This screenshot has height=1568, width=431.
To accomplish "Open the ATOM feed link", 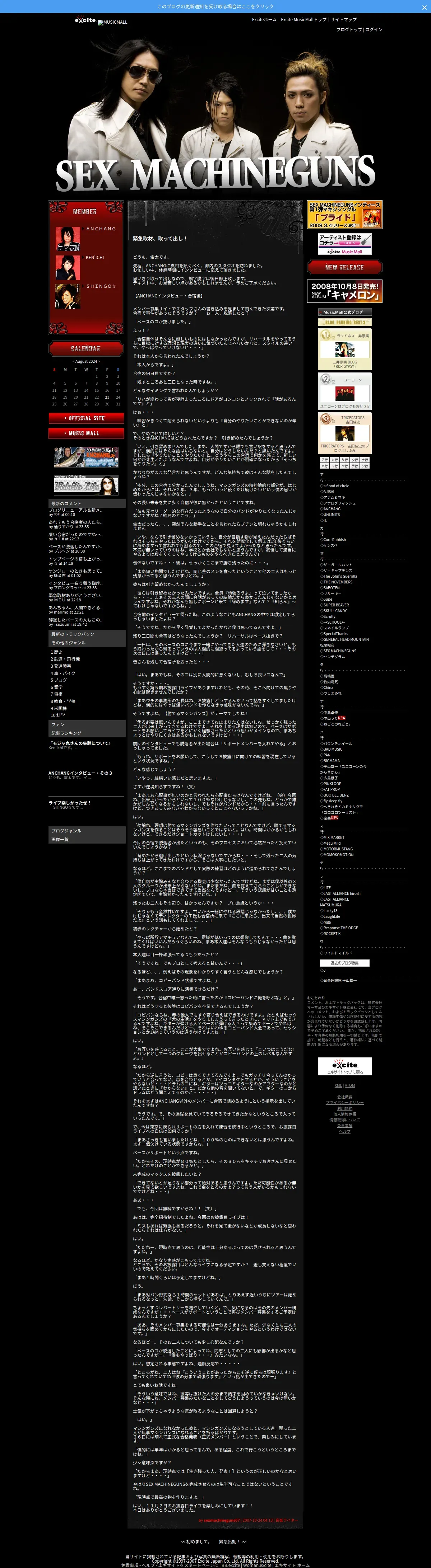I will pos(350,1085).
